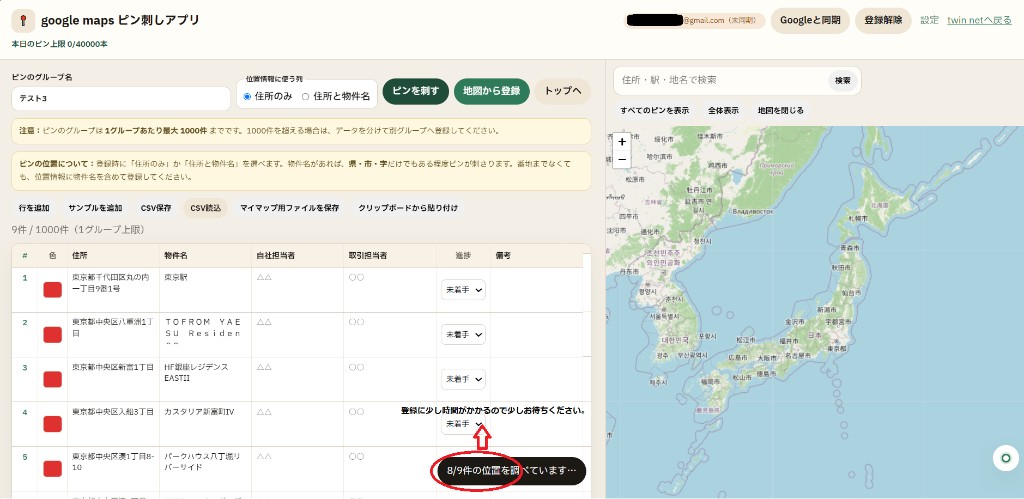Open the 進捗 dropdown for TOFROM YAESU row
The width and height of the screenshot is (1024, 499).
pos(463,334)
